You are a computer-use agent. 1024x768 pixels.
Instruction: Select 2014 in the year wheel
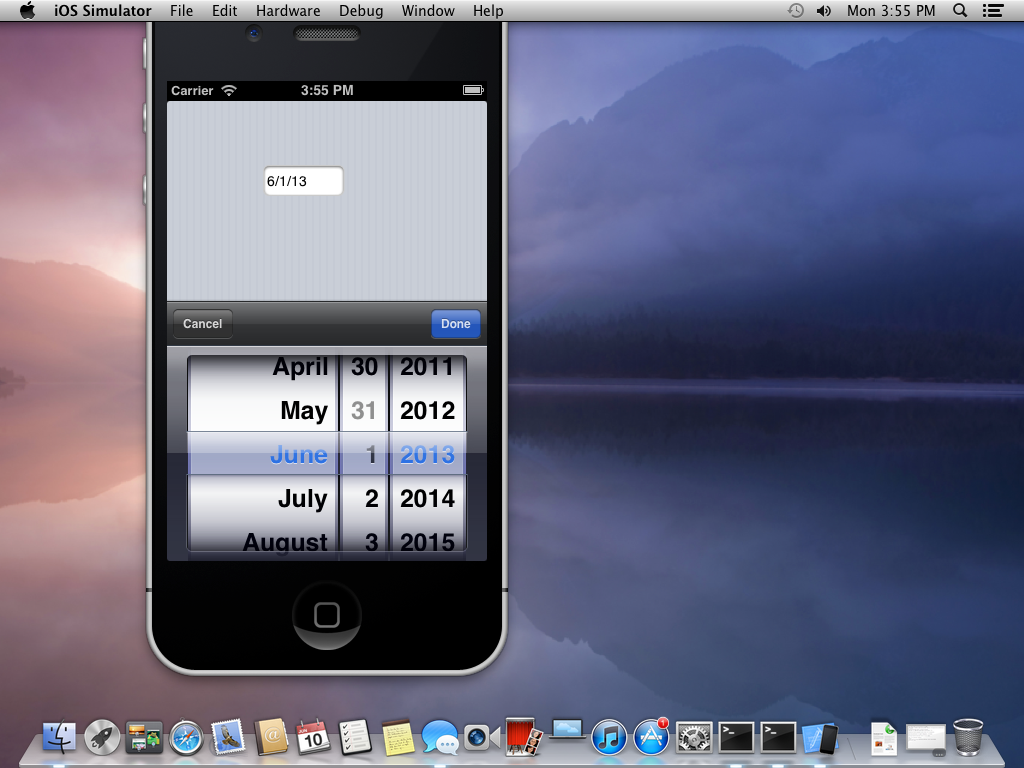pos(428,499)
